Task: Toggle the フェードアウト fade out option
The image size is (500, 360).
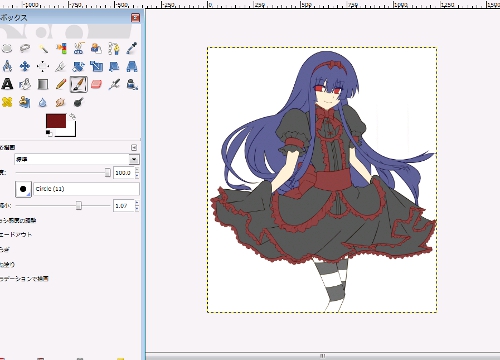Action: 16,235
